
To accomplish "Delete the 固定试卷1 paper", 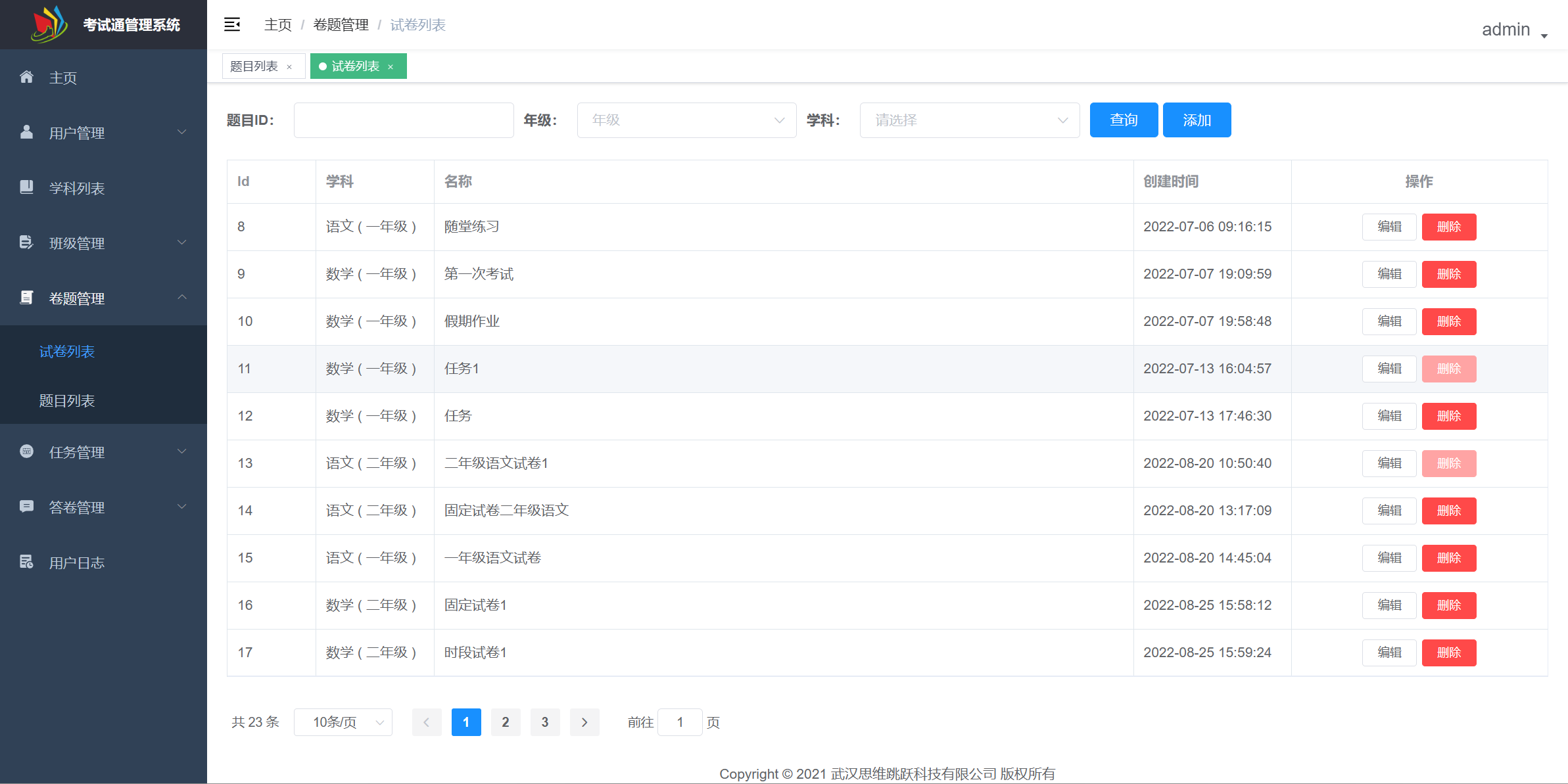I will (1449, 605).
